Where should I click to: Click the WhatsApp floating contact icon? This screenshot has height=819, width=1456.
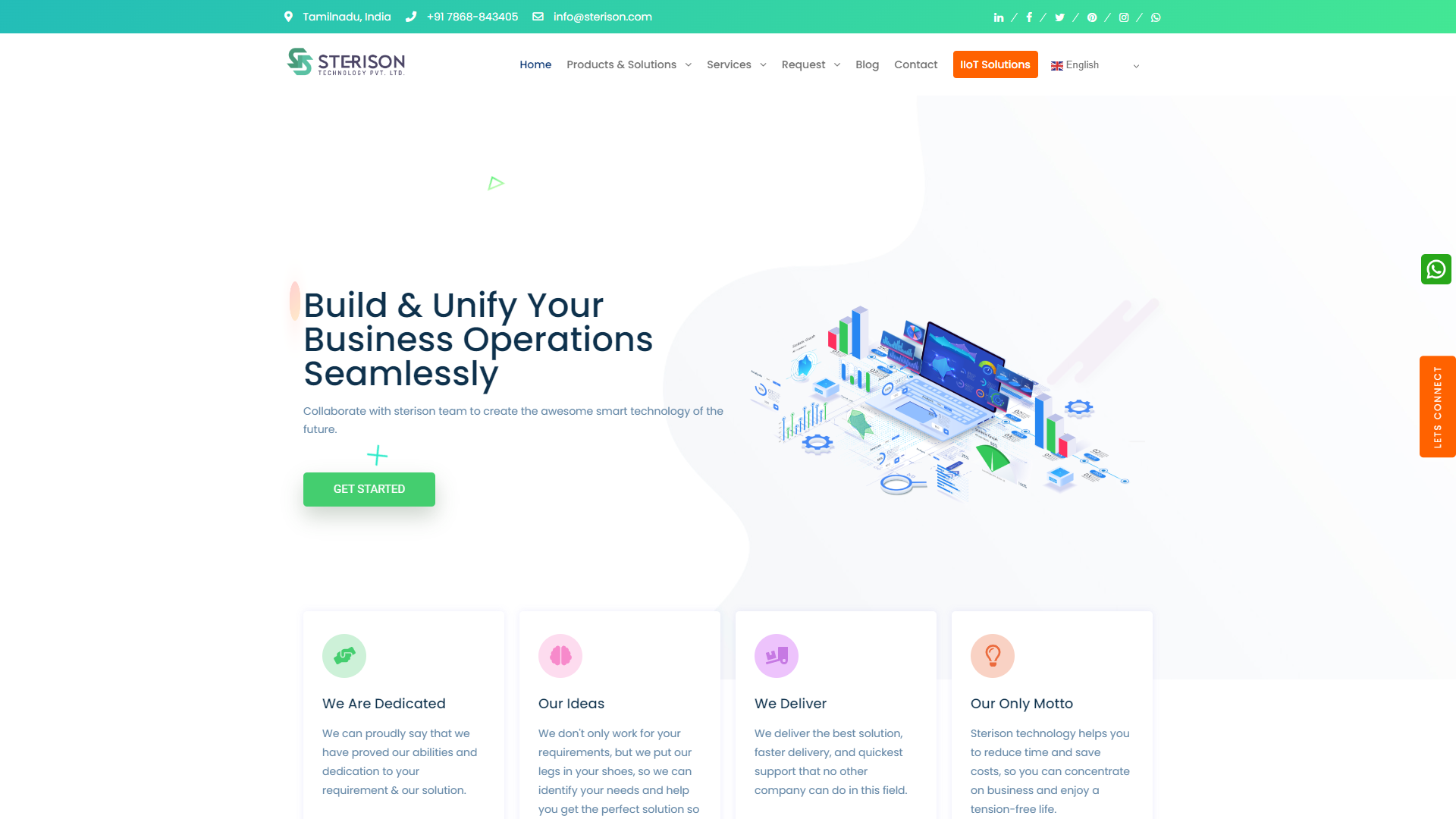[x=1437, y=268]
